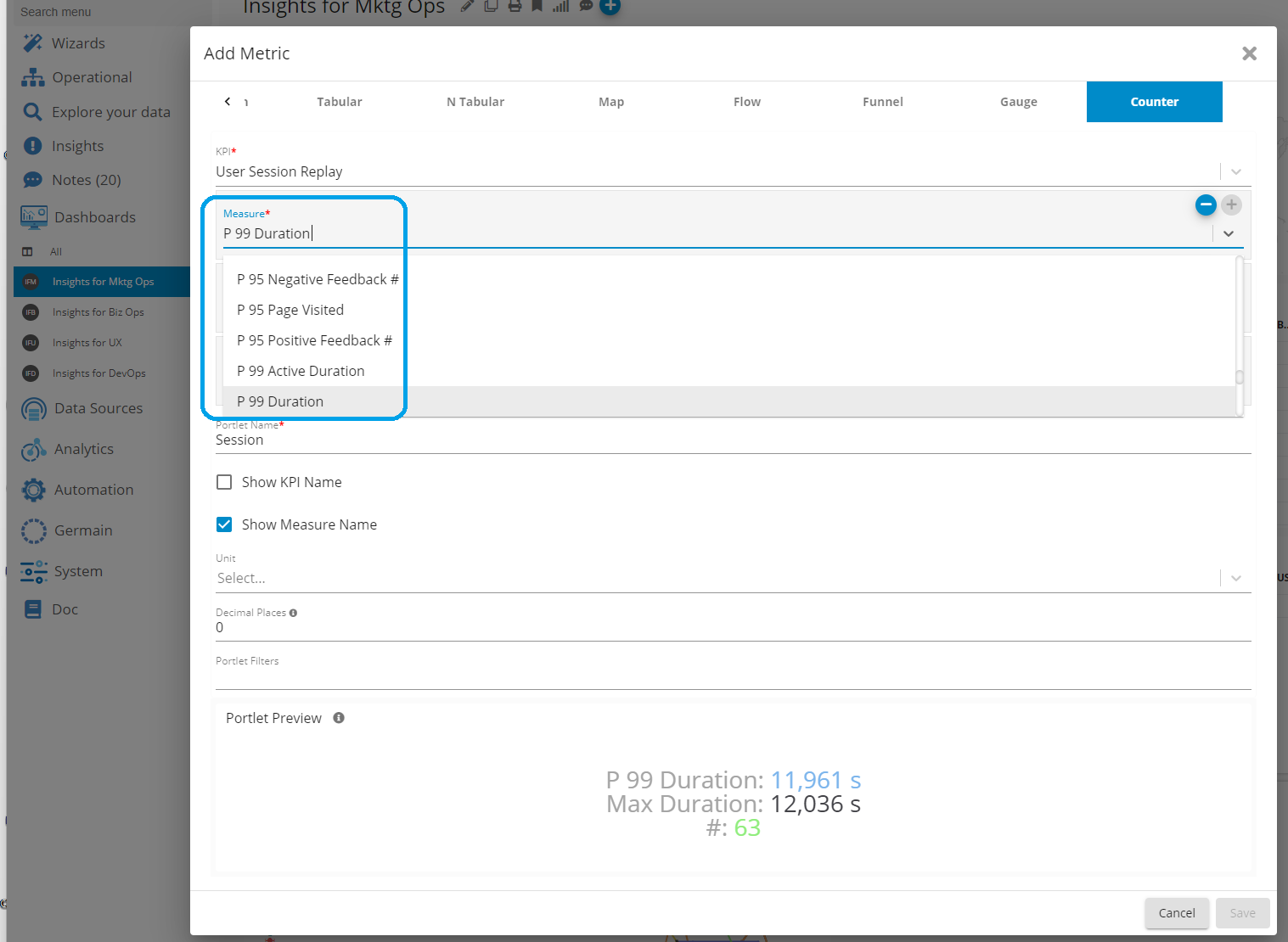Open the Unit select dropdown
Screen dimensions: 1288x942
point(1235,578)
